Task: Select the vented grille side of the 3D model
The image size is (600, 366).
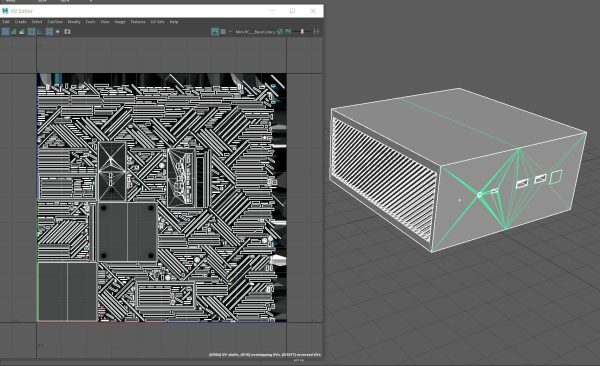Action: coord(384,179)
